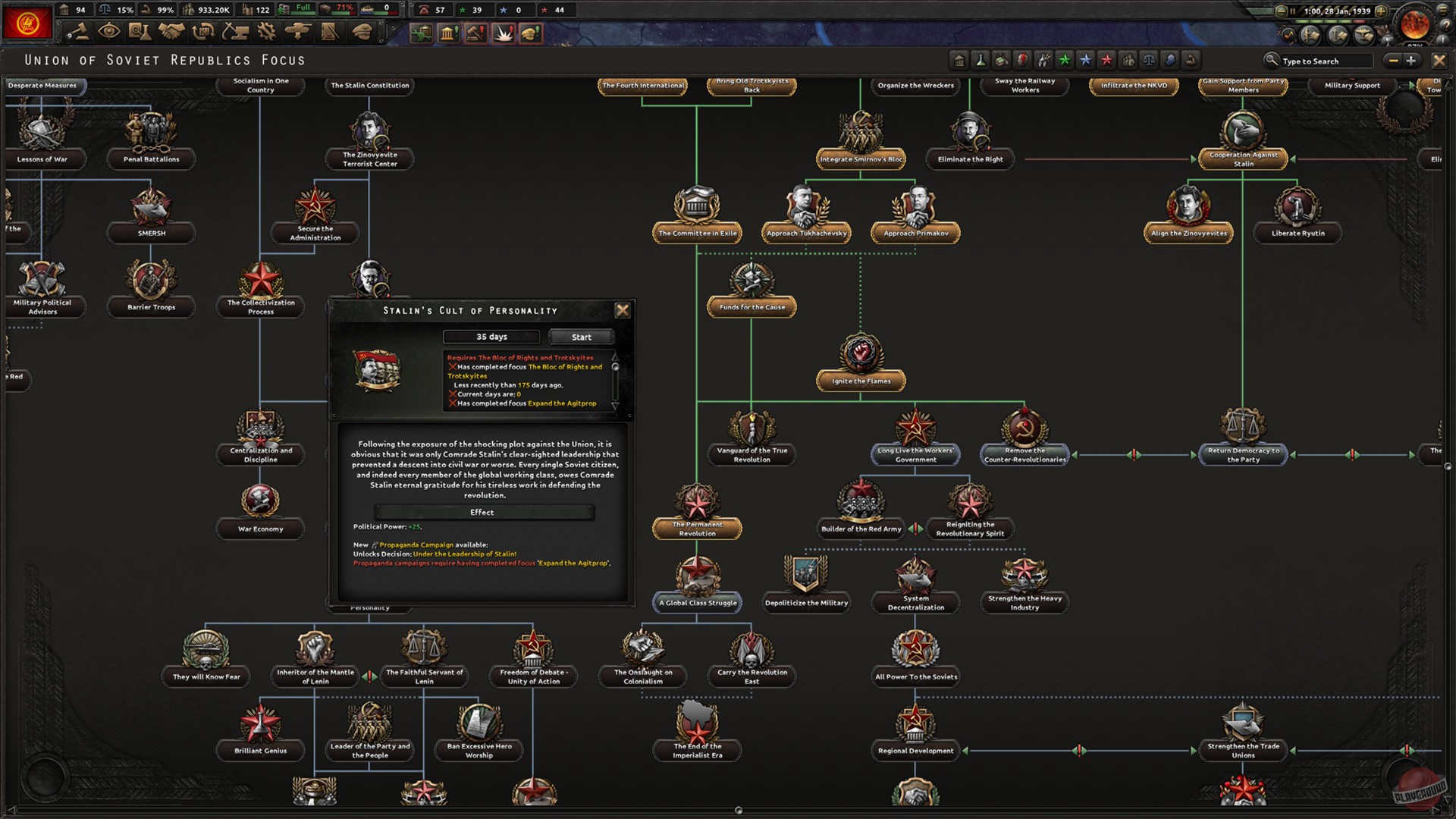Open the Trade menu icon
Image resolution: width=1456 pixels, height=819 pixels.
tap(203, 32)
